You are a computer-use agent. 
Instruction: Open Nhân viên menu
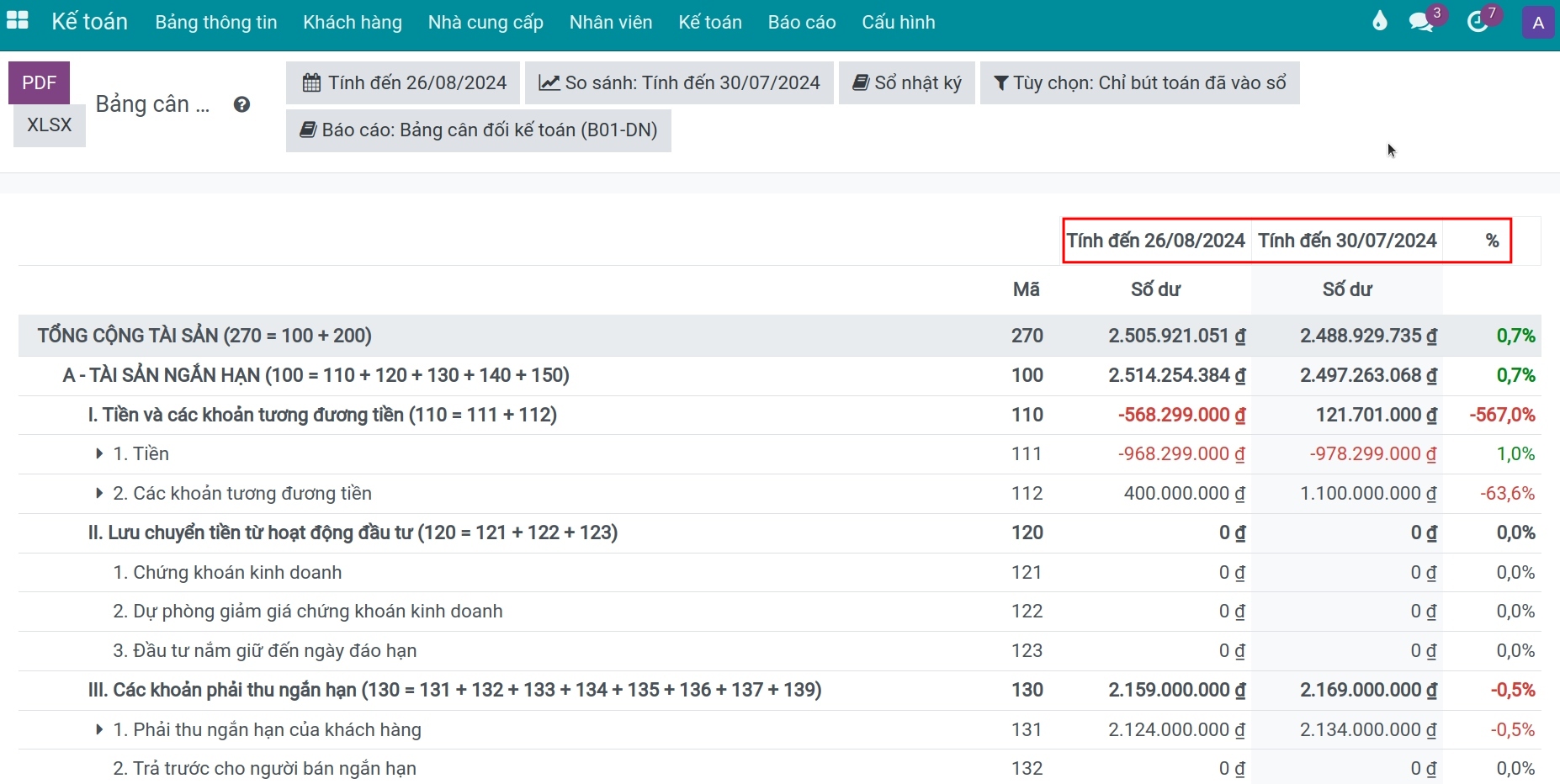point(611,22)
